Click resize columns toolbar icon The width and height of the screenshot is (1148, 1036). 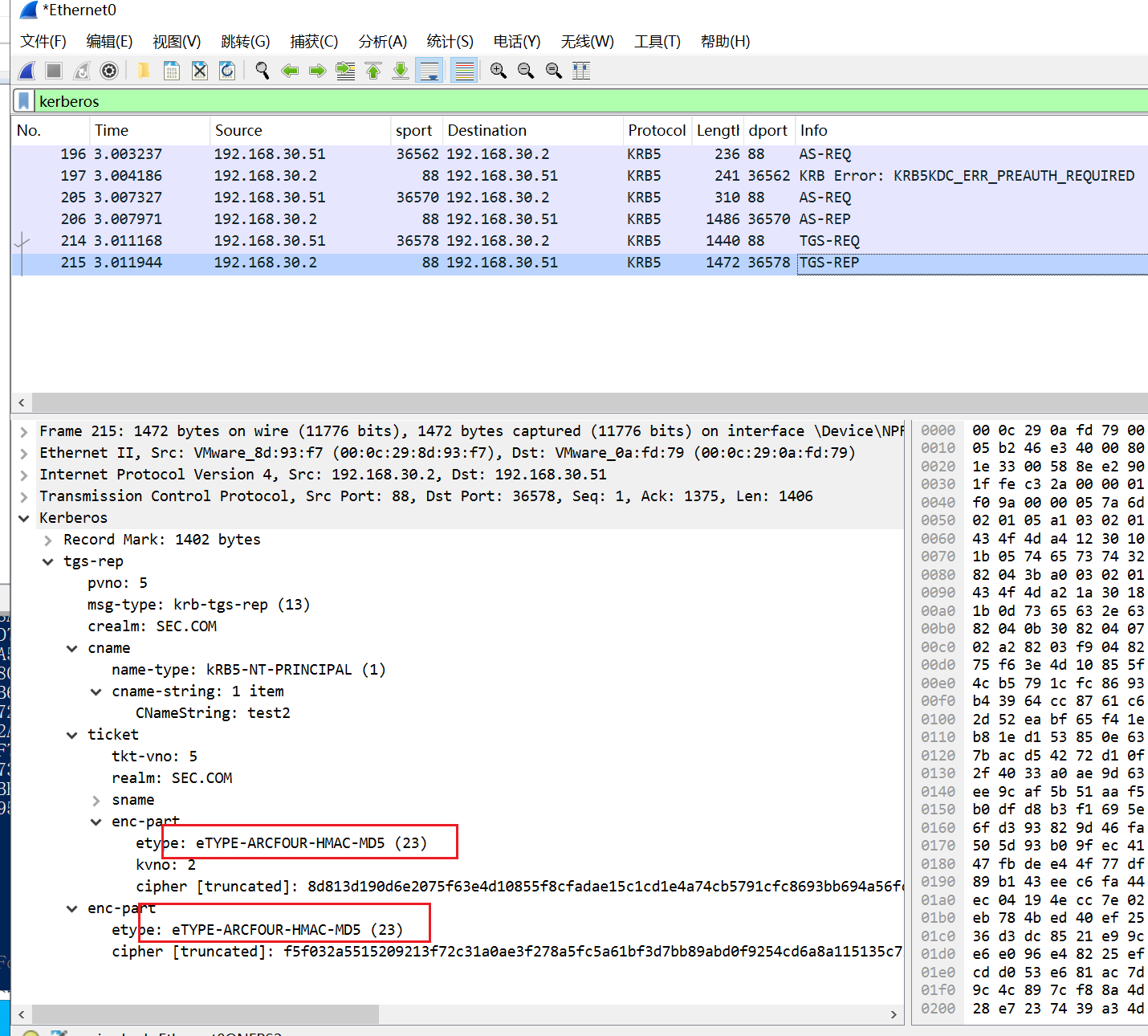pos(581,71)
